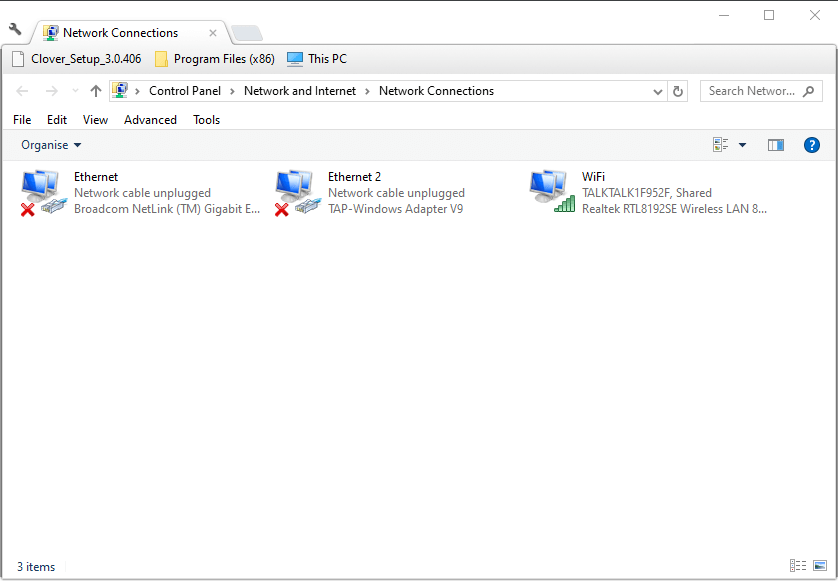Click TALKTALK1F952F, Shared status text

coord(647,193)
